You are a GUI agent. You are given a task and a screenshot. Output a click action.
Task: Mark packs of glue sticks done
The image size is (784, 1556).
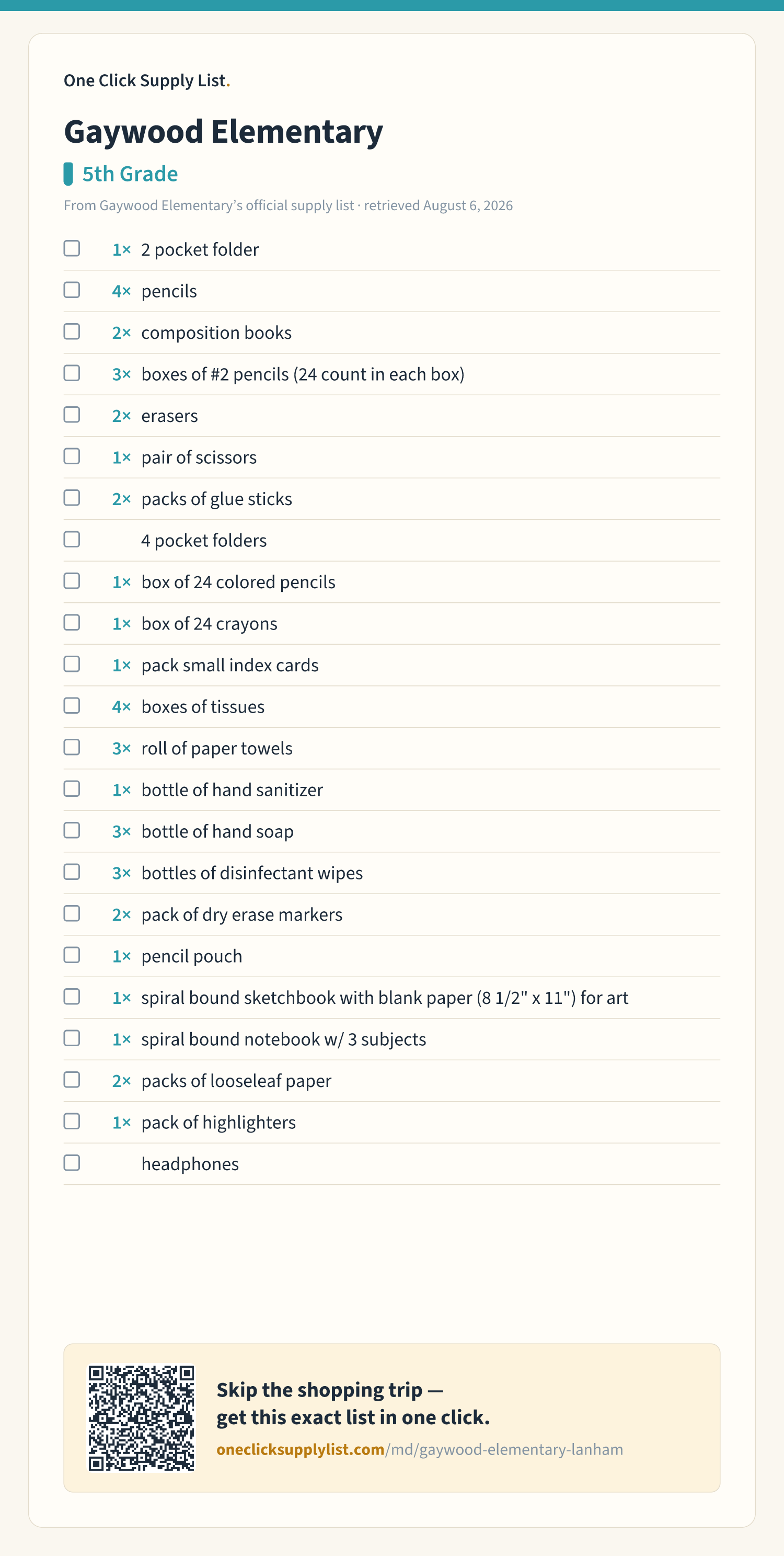click(x=72, y=498)
